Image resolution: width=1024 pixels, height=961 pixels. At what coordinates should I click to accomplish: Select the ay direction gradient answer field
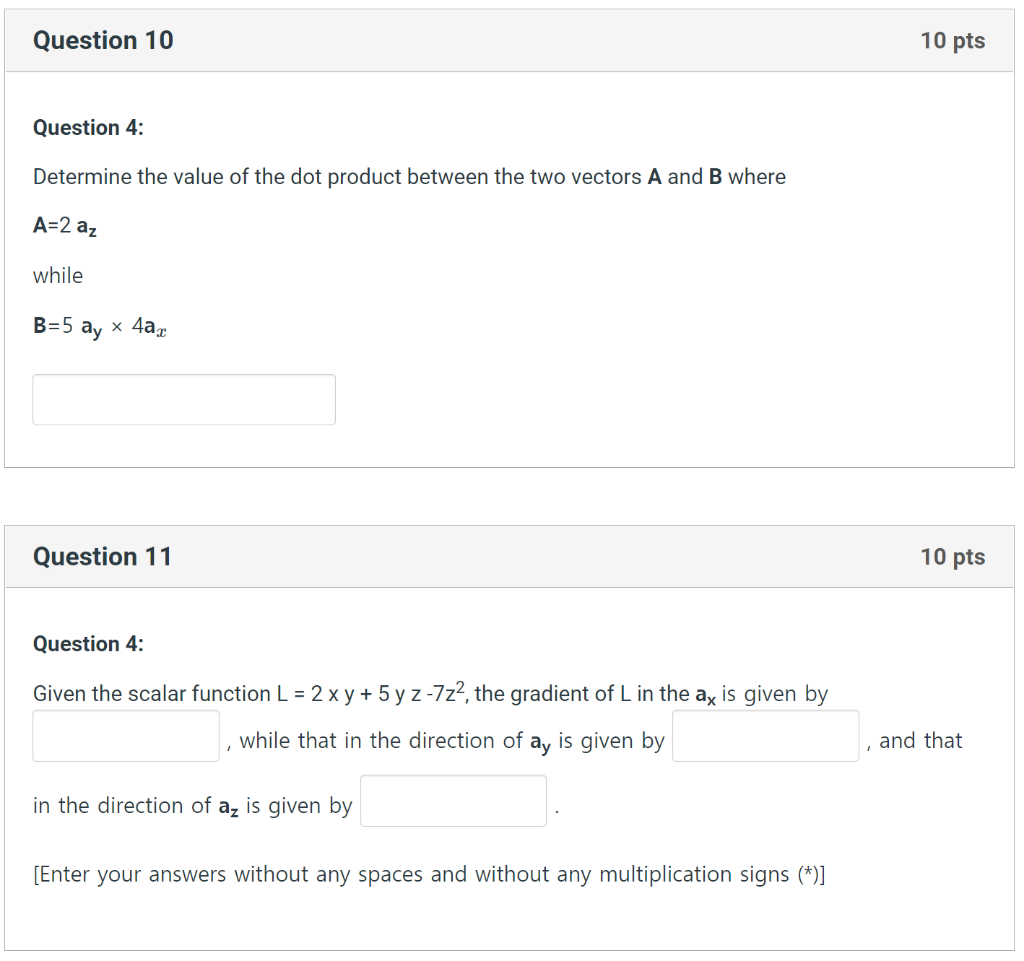click(765, 736)
